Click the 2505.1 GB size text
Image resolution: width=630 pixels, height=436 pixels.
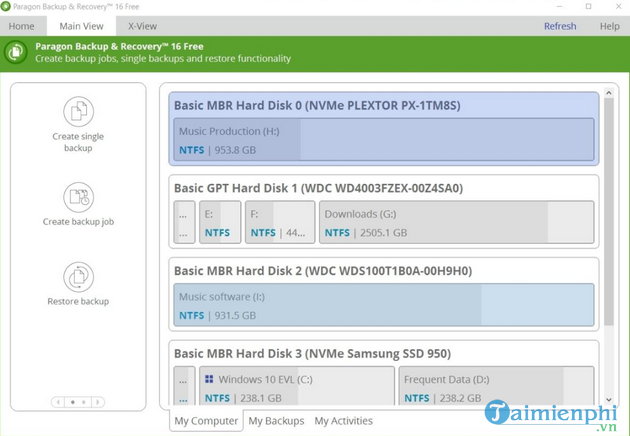coord(383,233)
